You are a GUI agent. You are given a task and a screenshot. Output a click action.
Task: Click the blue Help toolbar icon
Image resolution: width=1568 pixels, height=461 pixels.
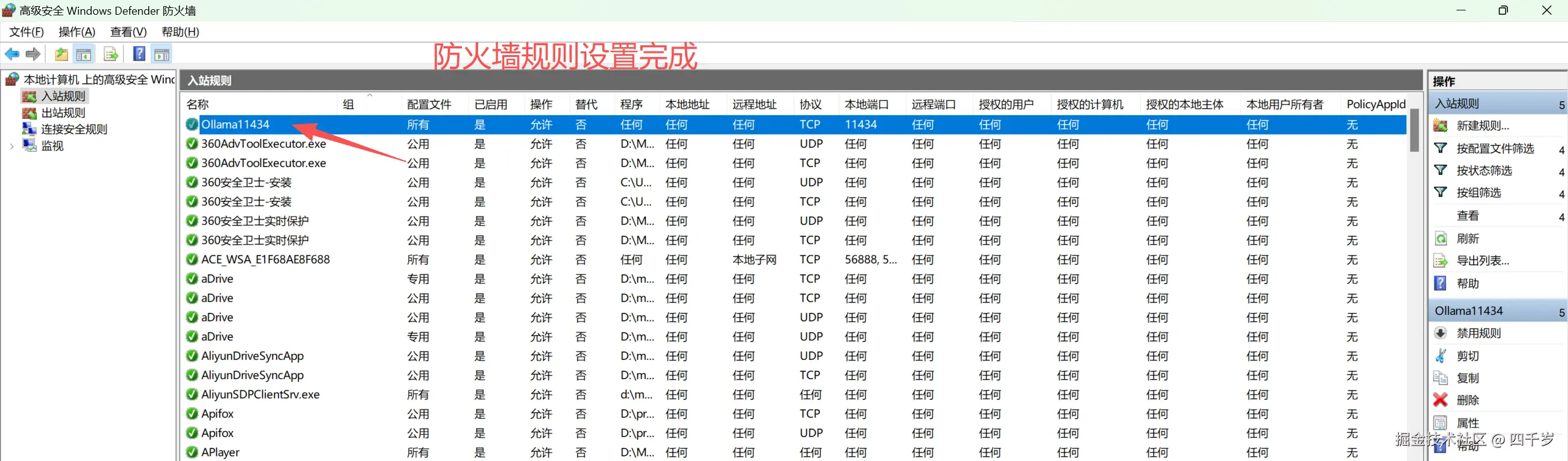[139, 54]
